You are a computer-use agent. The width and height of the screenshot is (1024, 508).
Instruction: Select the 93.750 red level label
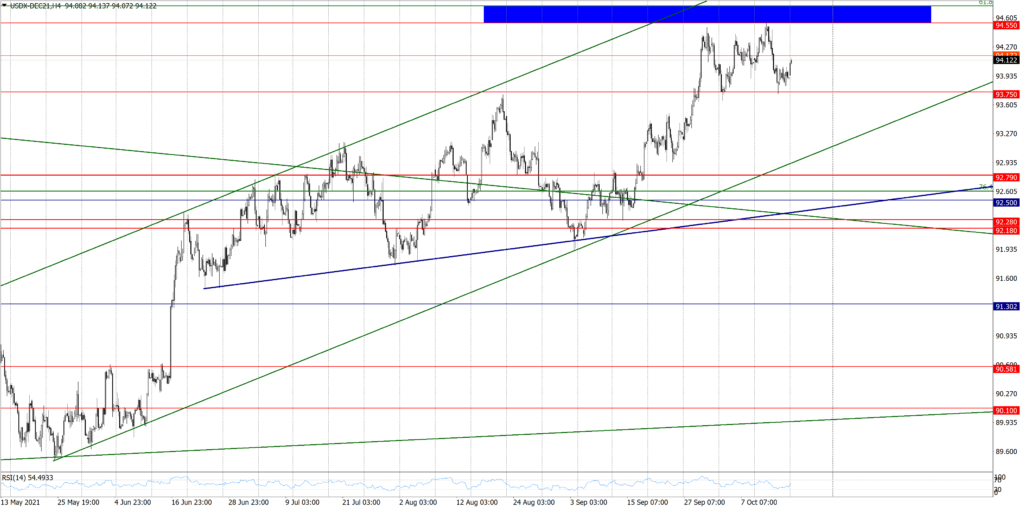coord(1006,93)
